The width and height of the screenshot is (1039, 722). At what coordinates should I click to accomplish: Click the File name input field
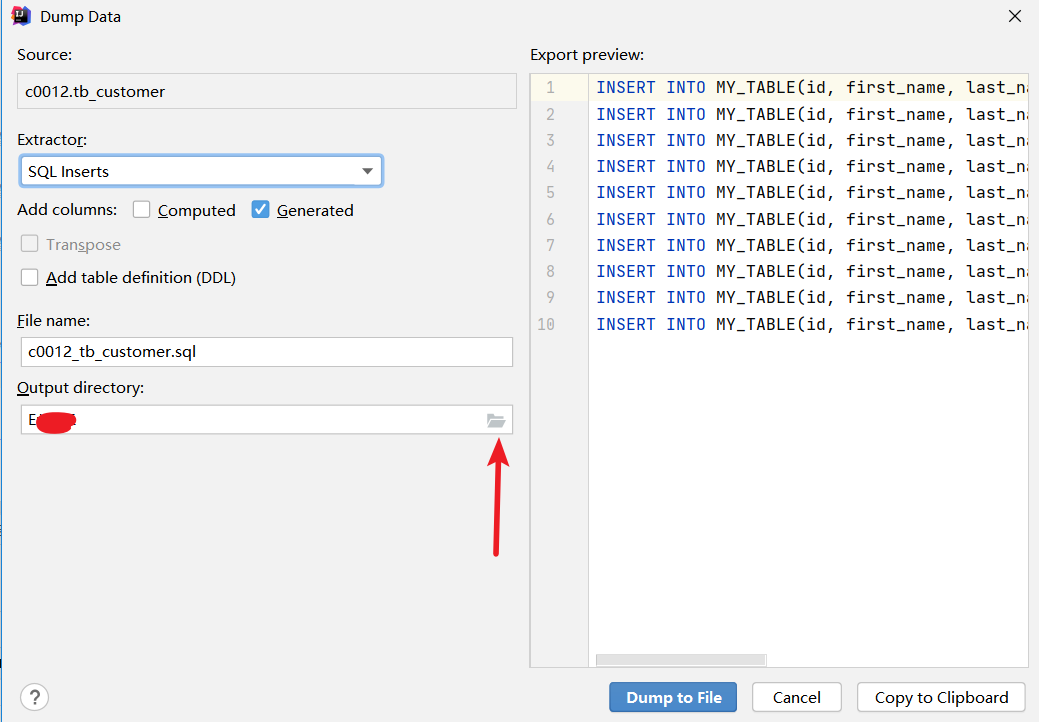pyautogui.click(x=267, y=352)
